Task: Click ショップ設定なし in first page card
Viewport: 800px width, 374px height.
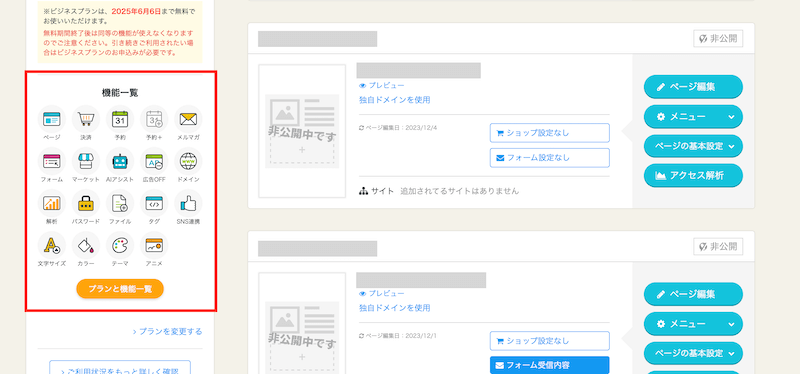Action: click(x=550, y=133)
